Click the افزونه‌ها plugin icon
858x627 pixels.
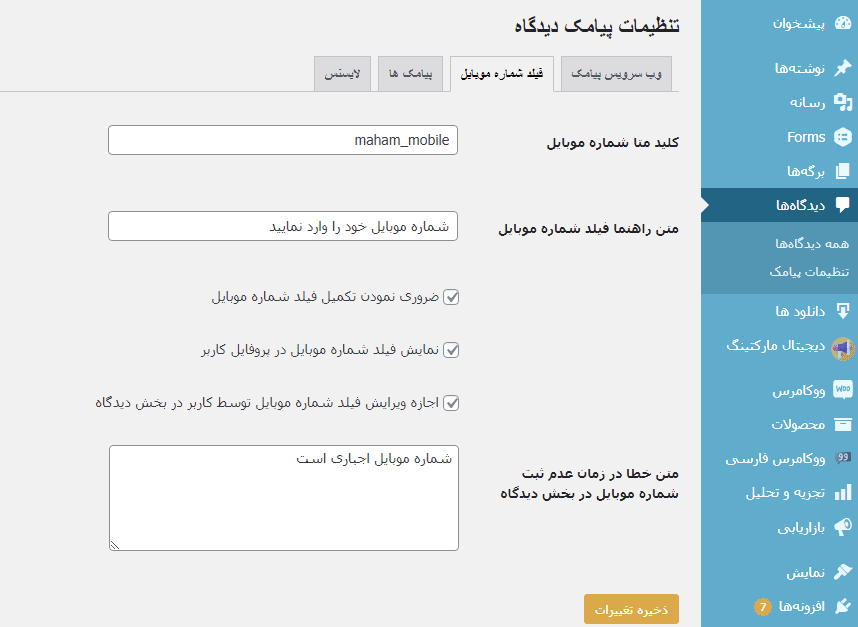[843, 606]
